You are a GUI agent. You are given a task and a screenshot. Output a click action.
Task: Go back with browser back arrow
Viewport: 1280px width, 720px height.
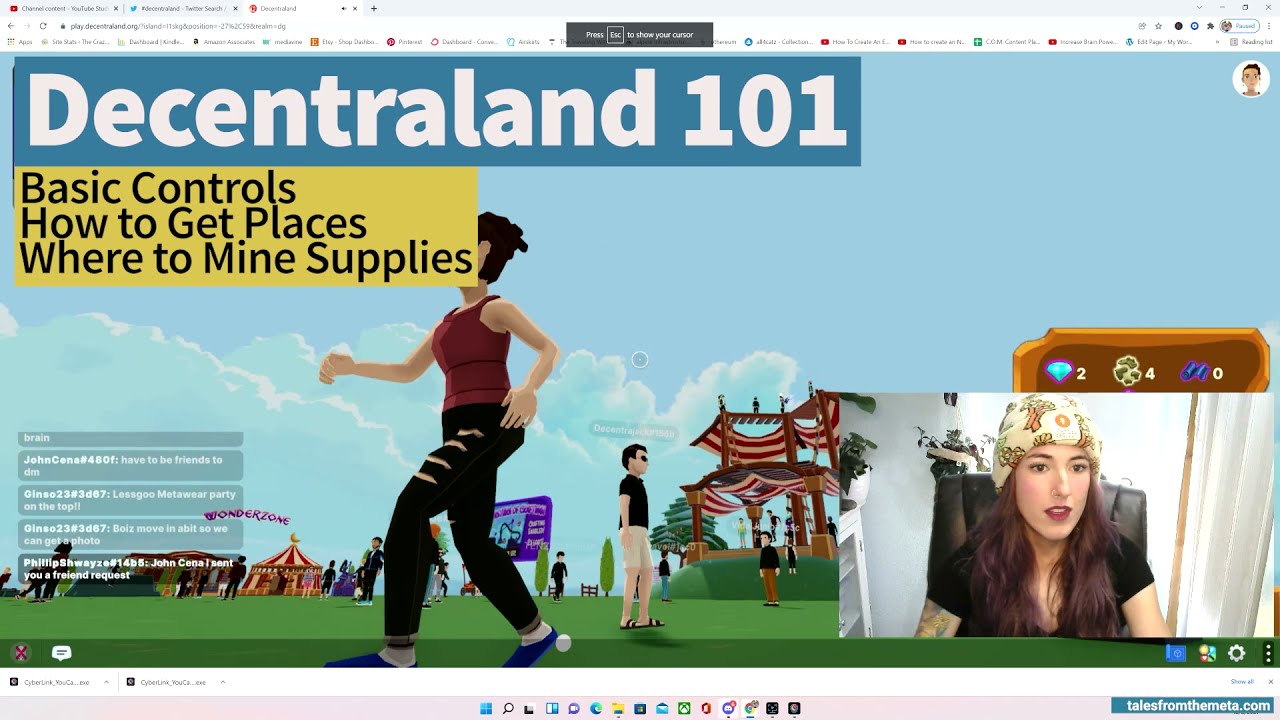(10, 26)
